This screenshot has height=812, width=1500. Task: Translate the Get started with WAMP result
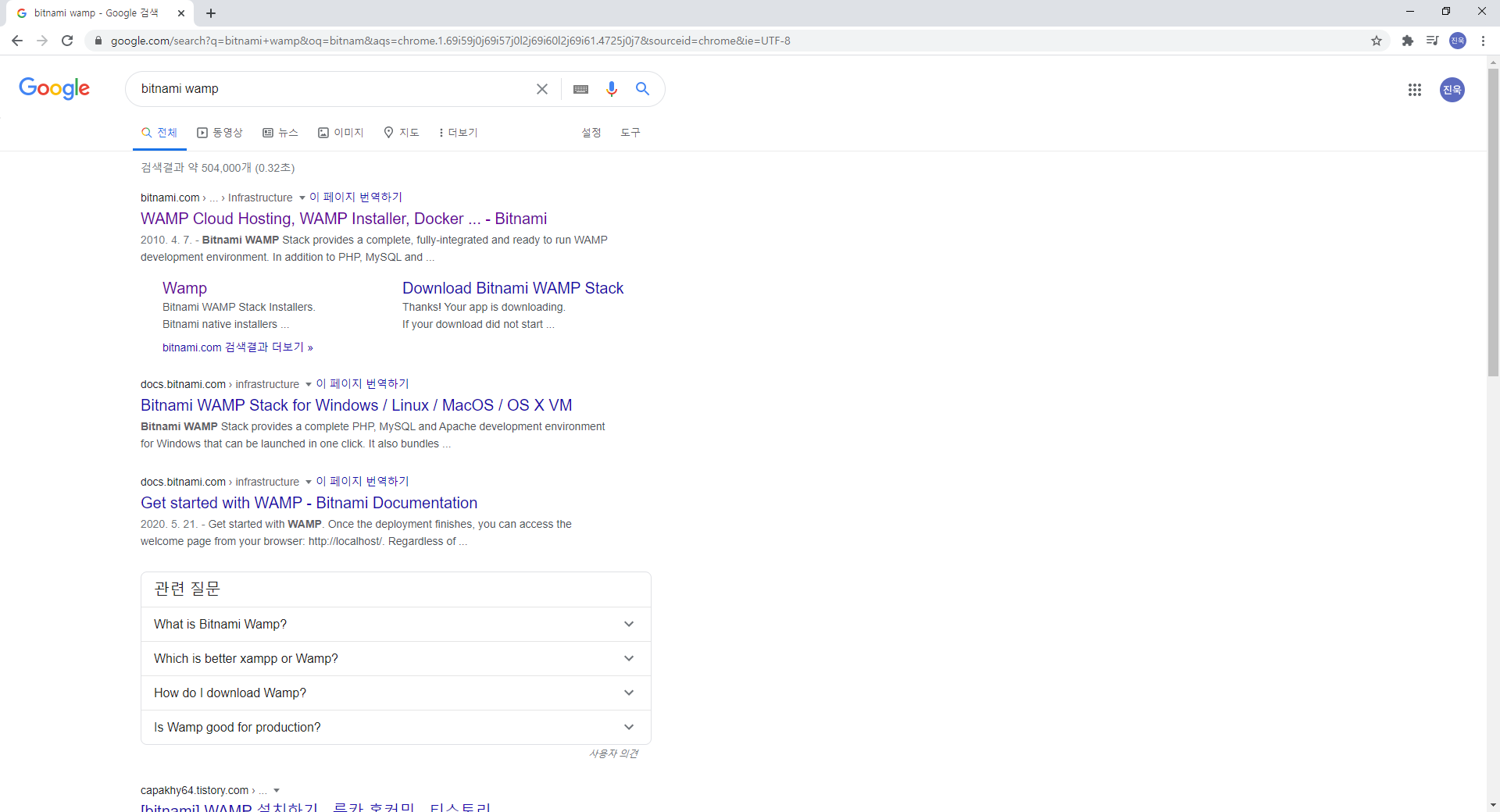(362, 482)
